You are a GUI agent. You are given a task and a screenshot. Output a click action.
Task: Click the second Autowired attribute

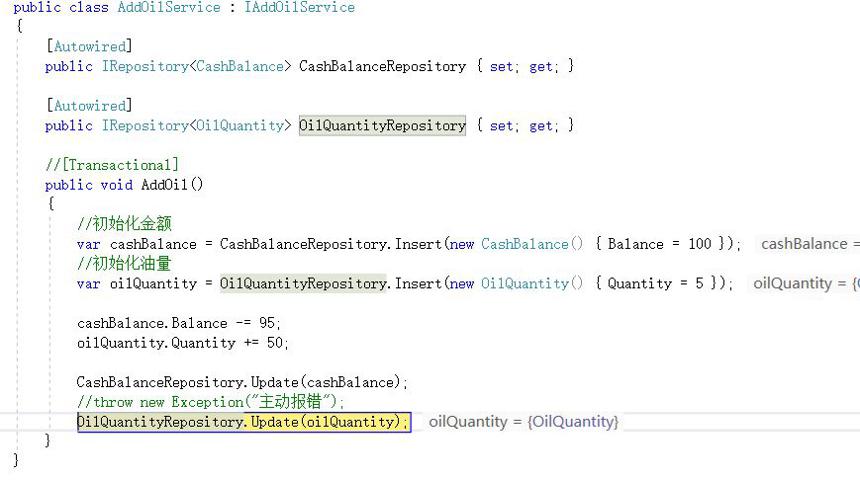pyautogui.click(x=89, y=105)
